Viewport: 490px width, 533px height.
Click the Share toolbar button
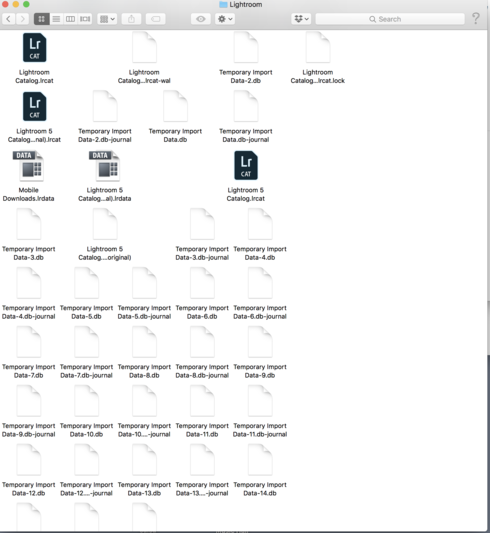[132, 19]
